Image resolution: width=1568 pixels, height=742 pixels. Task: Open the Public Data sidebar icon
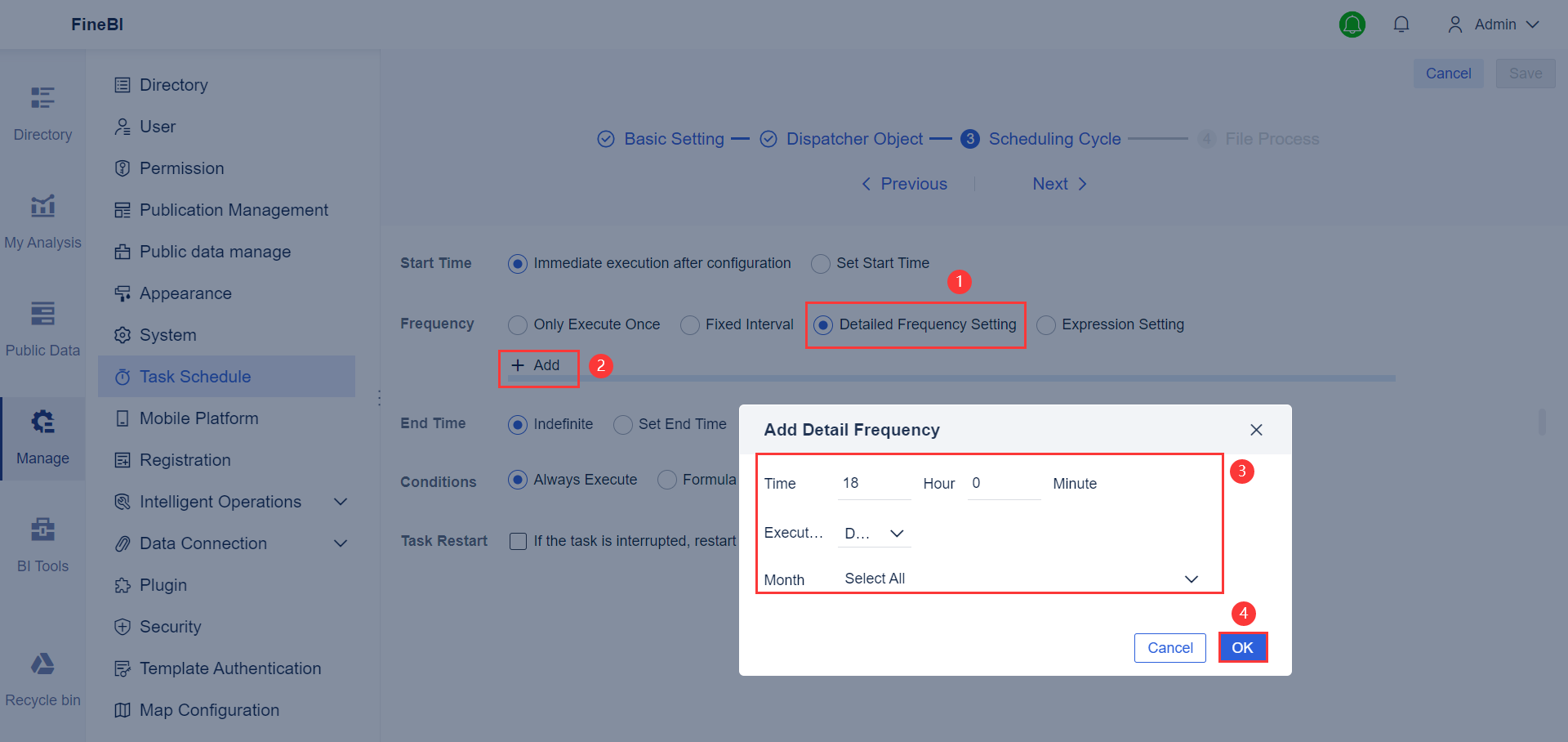(x=42, y=315)
